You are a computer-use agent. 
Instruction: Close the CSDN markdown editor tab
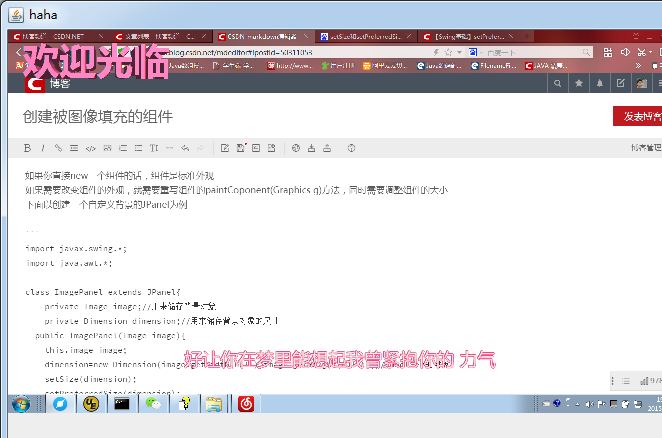tap(306, 36)
